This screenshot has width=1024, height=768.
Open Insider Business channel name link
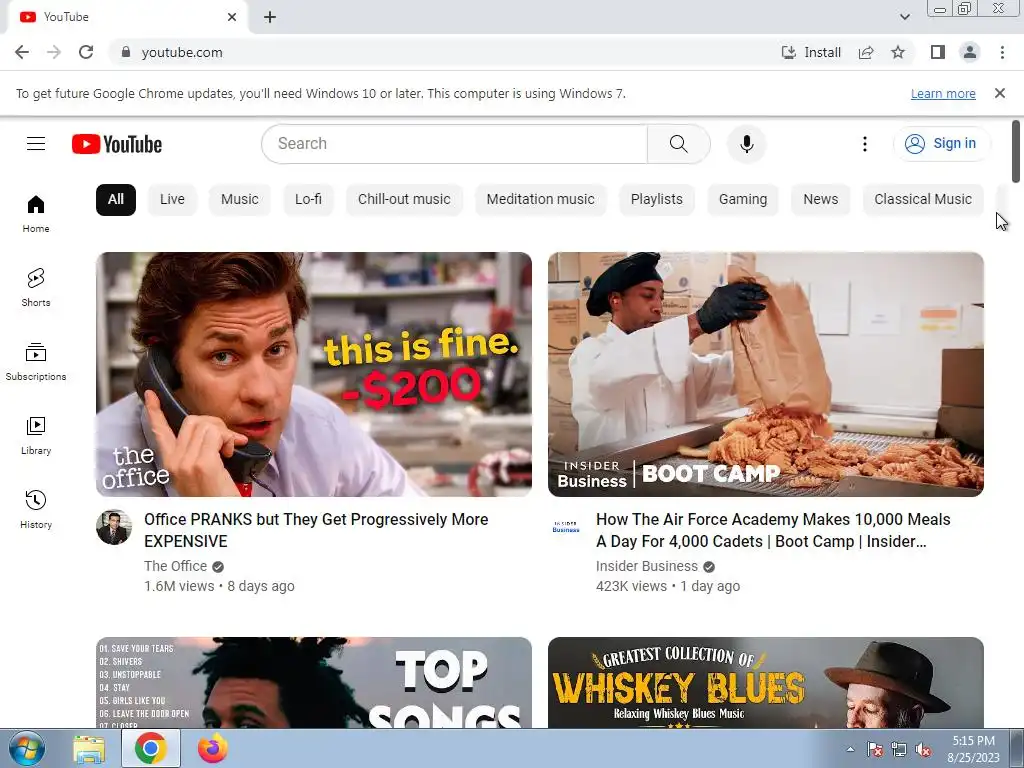pos(647,566)
